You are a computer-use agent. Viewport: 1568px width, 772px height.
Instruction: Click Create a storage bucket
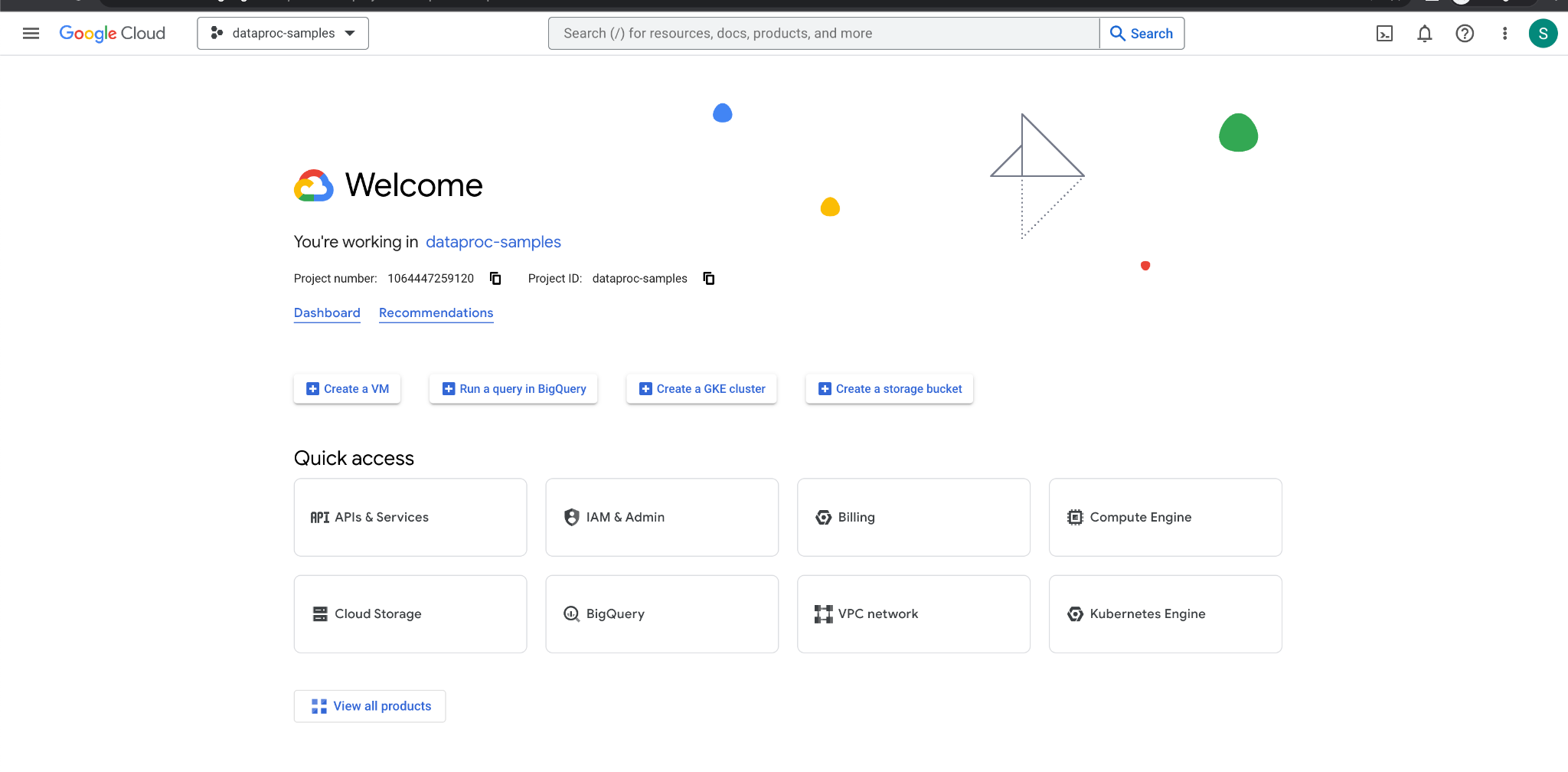pos(890,388)
